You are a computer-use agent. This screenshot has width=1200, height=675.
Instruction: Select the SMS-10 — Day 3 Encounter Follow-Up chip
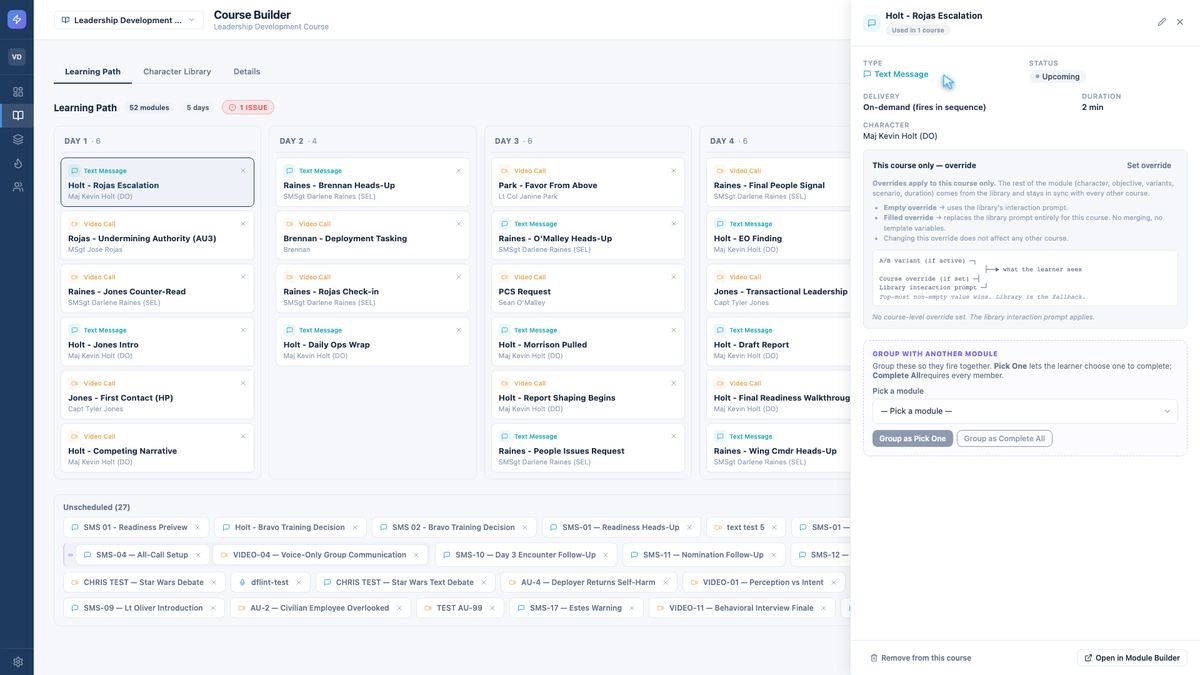525,555
